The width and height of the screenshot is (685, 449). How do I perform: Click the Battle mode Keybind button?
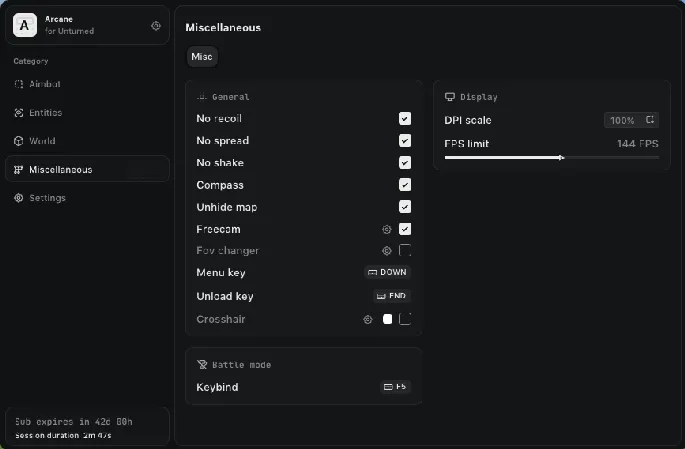[395, 387]
